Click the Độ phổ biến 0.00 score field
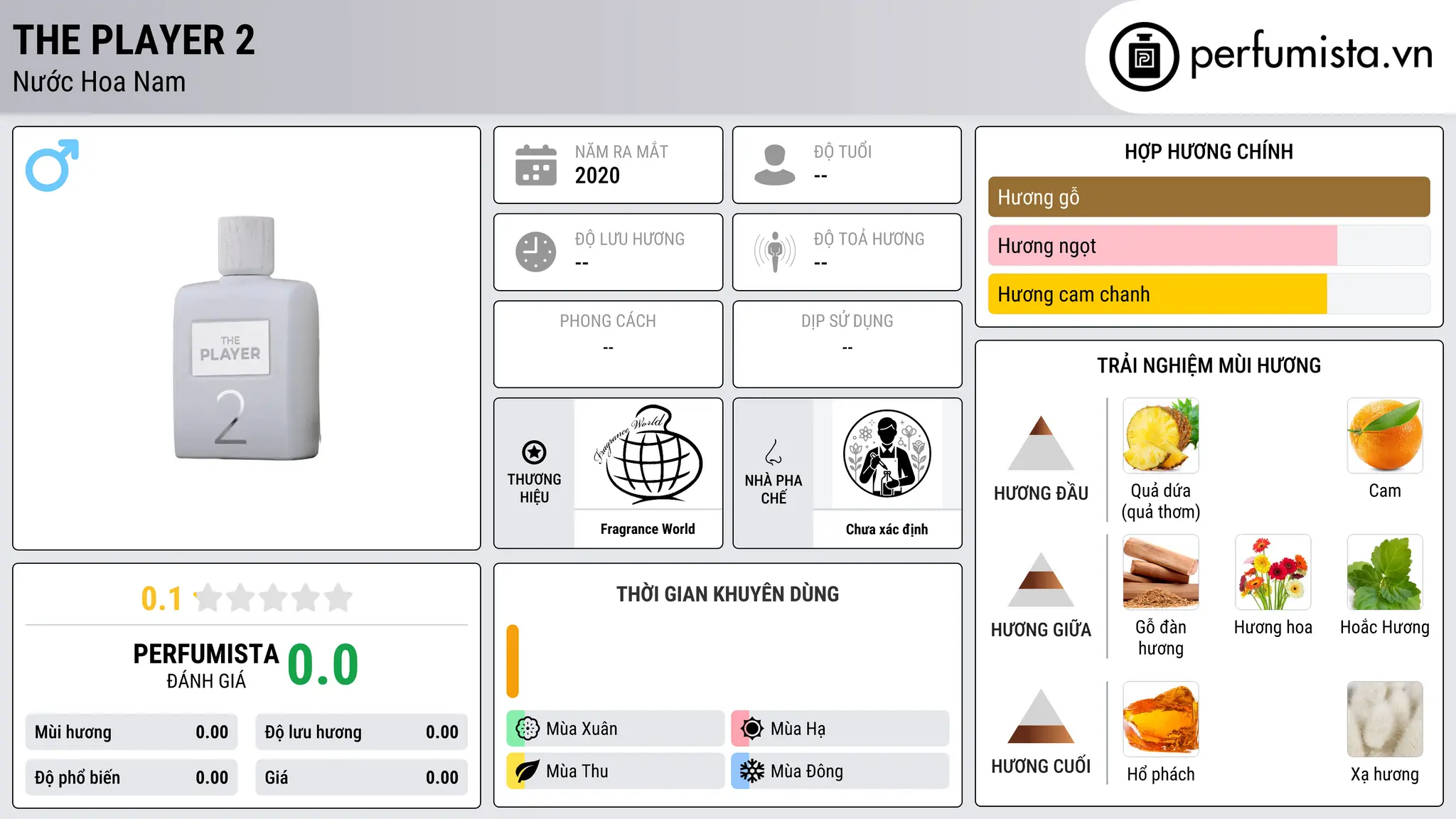Image resolution: width=1456 pixels, height=819 pixels. tap(132, 778)
